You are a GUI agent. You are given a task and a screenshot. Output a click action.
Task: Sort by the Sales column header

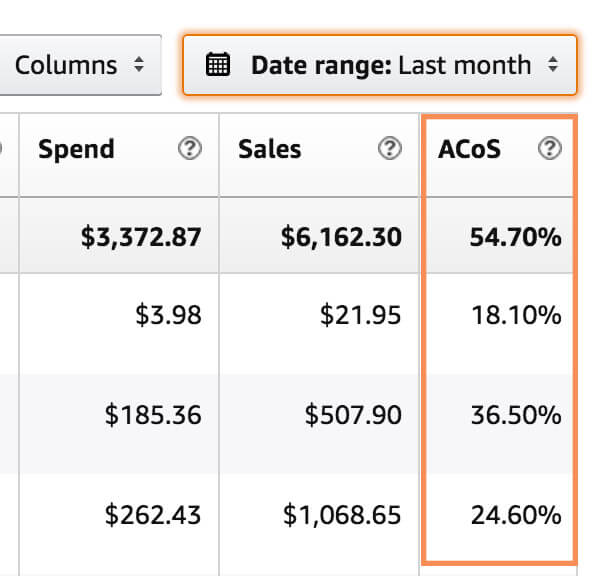pos(270,150)
